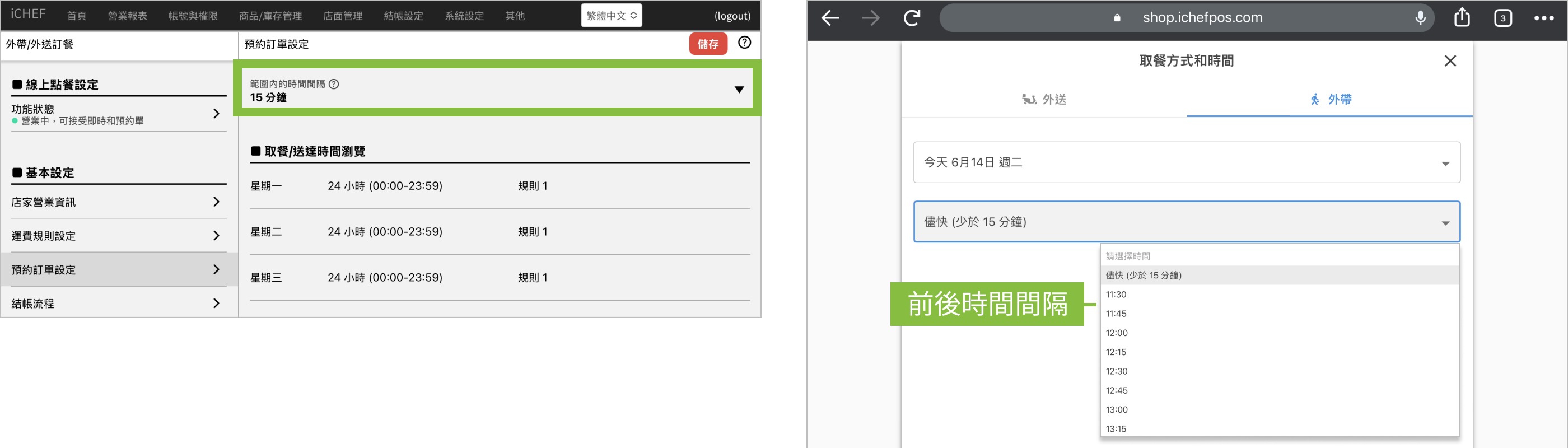Click the help question mark beside 儲存
The height and width of the screenshot is (448, 1568).
(744, 43)
